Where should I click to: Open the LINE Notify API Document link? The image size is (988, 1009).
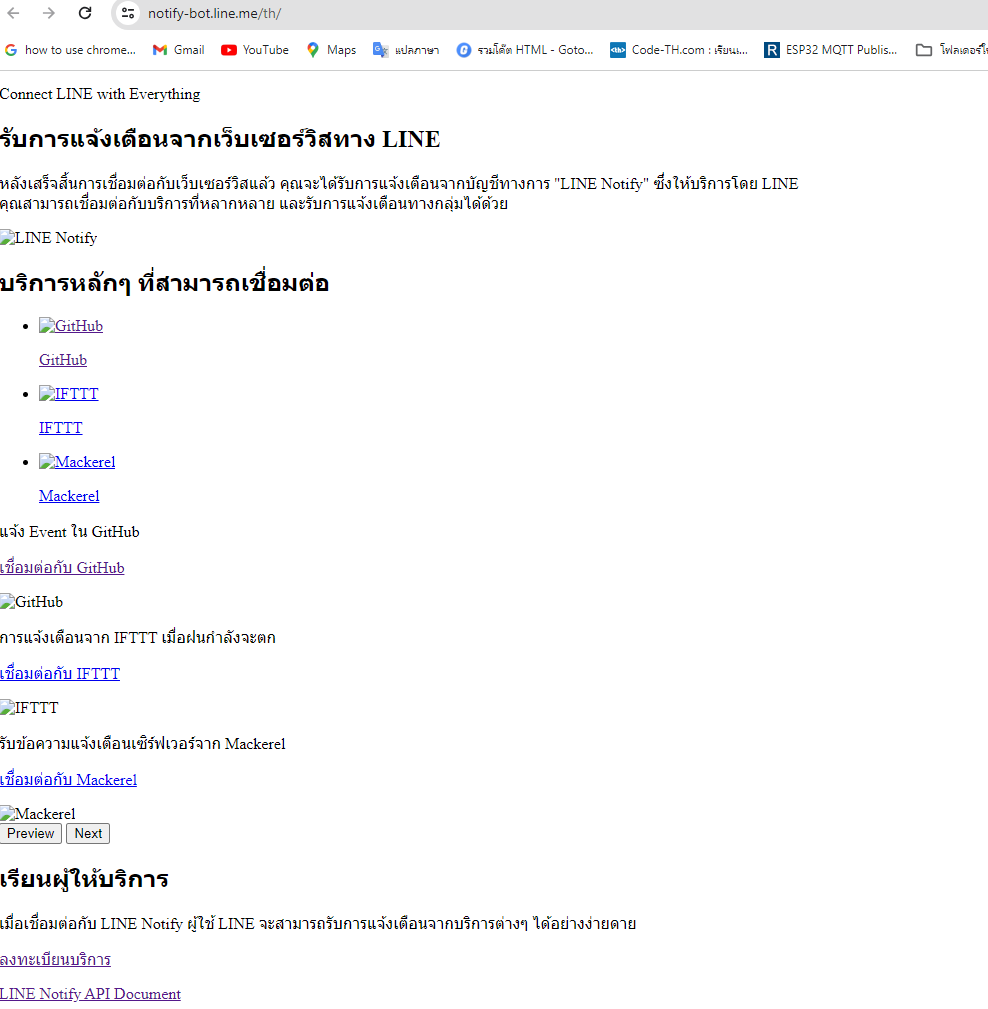(90, 994)
